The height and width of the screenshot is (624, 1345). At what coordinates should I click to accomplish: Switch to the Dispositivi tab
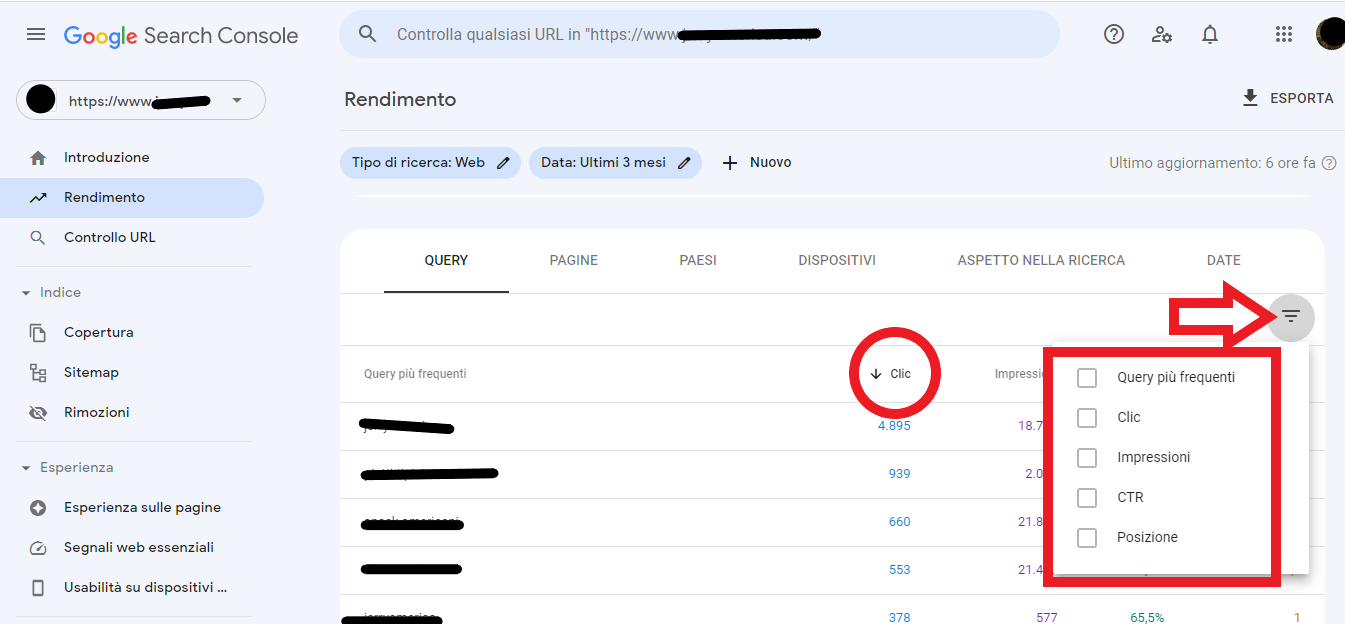coord(836,261)
